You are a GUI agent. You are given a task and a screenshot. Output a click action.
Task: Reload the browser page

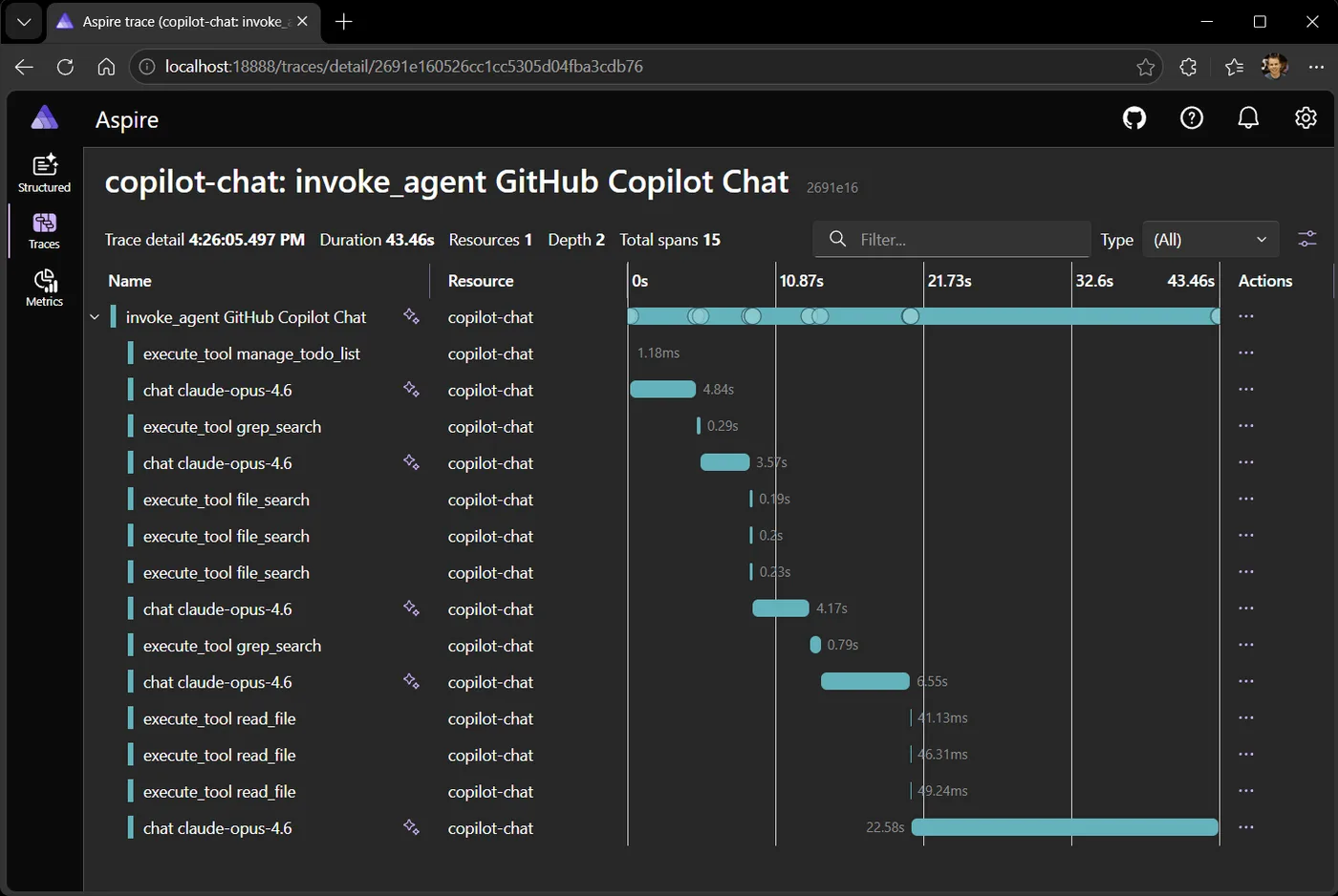pyautogui.click(x=65, y=67)
